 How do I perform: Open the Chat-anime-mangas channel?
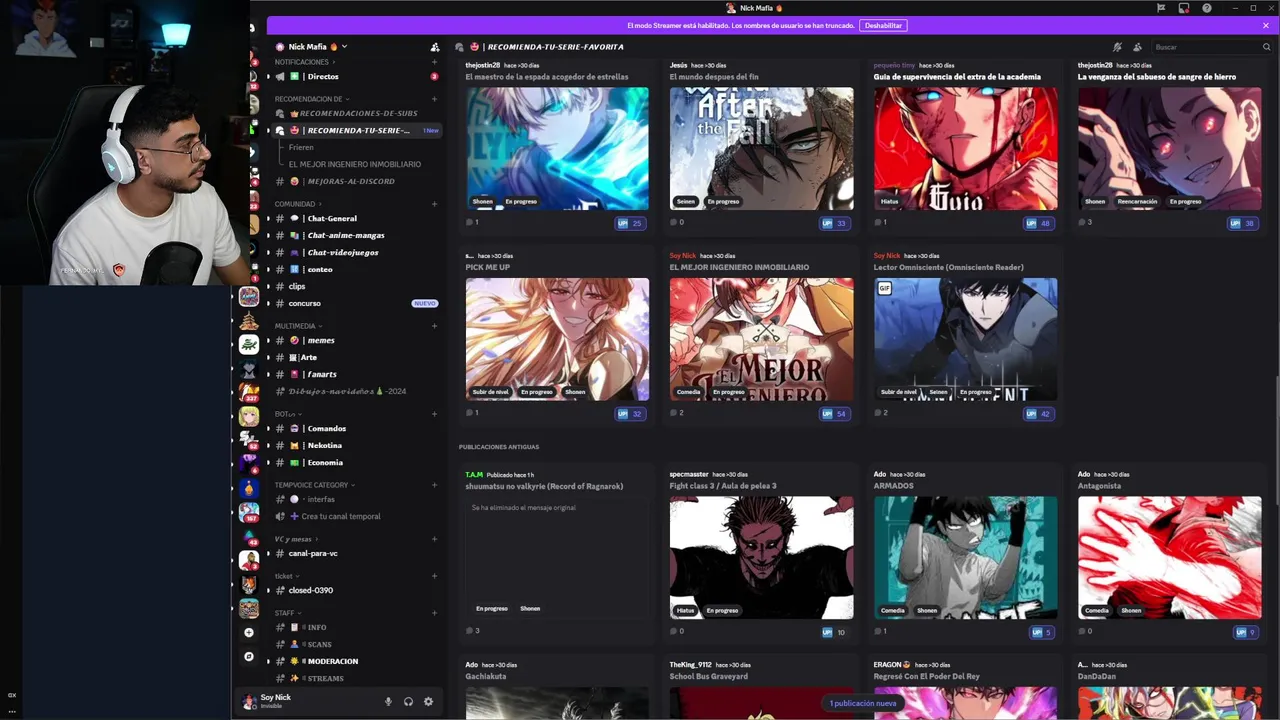click(x=355, y=235)
